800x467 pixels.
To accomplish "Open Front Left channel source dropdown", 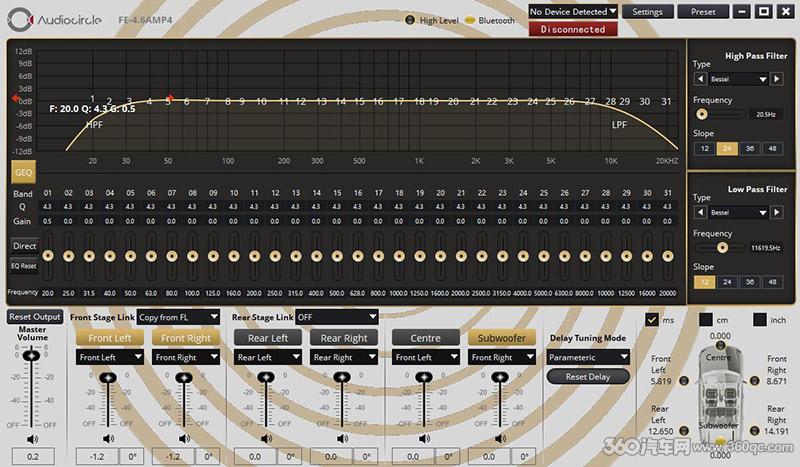I will click(110, 357).
